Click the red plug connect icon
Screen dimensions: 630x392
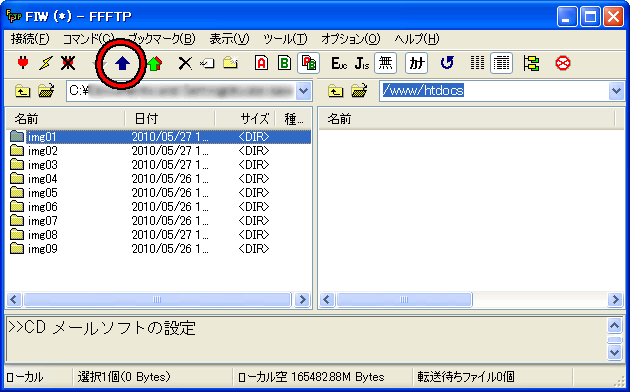click(x=23, y=63)
